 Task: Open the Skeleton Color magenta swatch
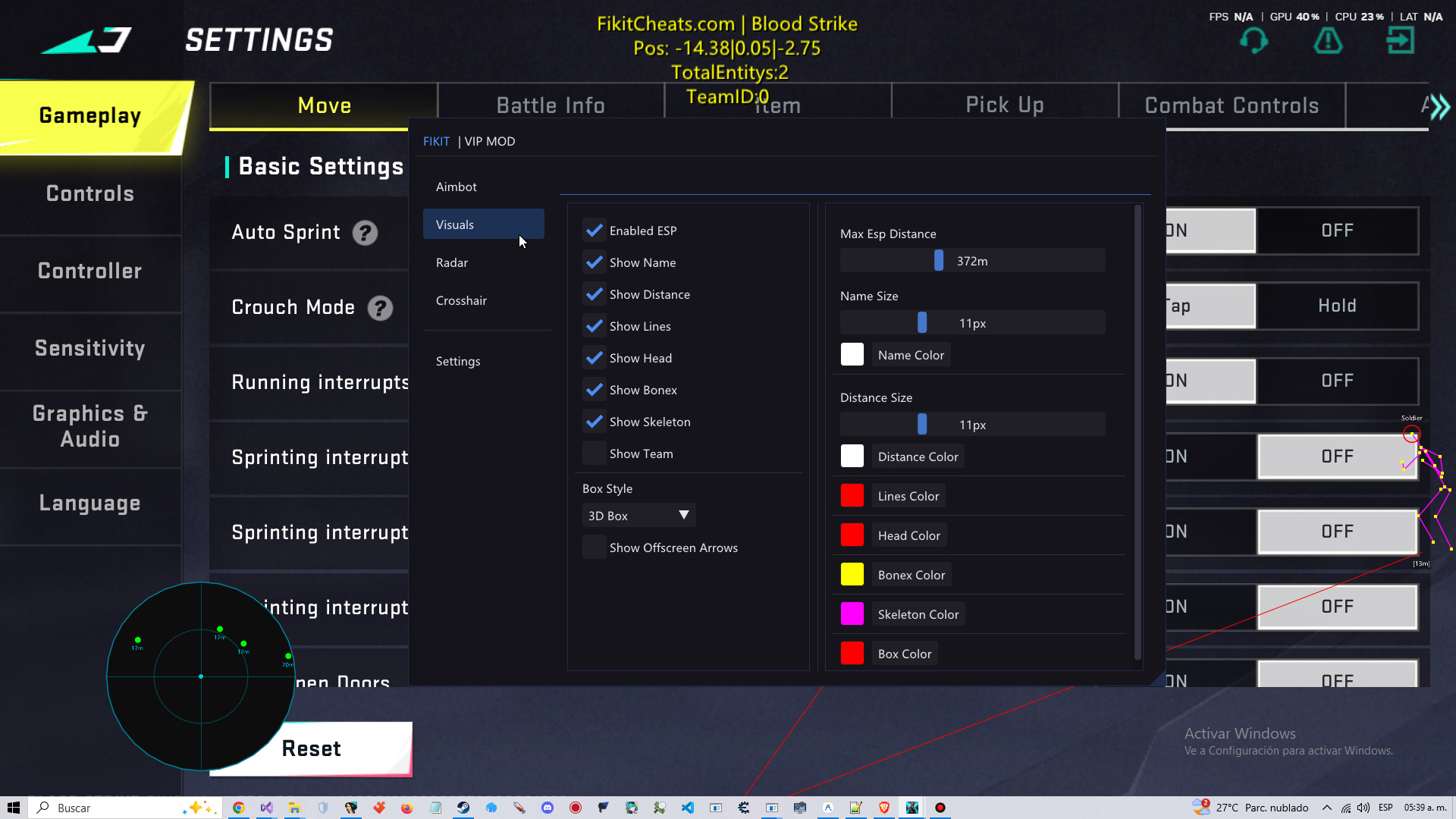point(852,614)
